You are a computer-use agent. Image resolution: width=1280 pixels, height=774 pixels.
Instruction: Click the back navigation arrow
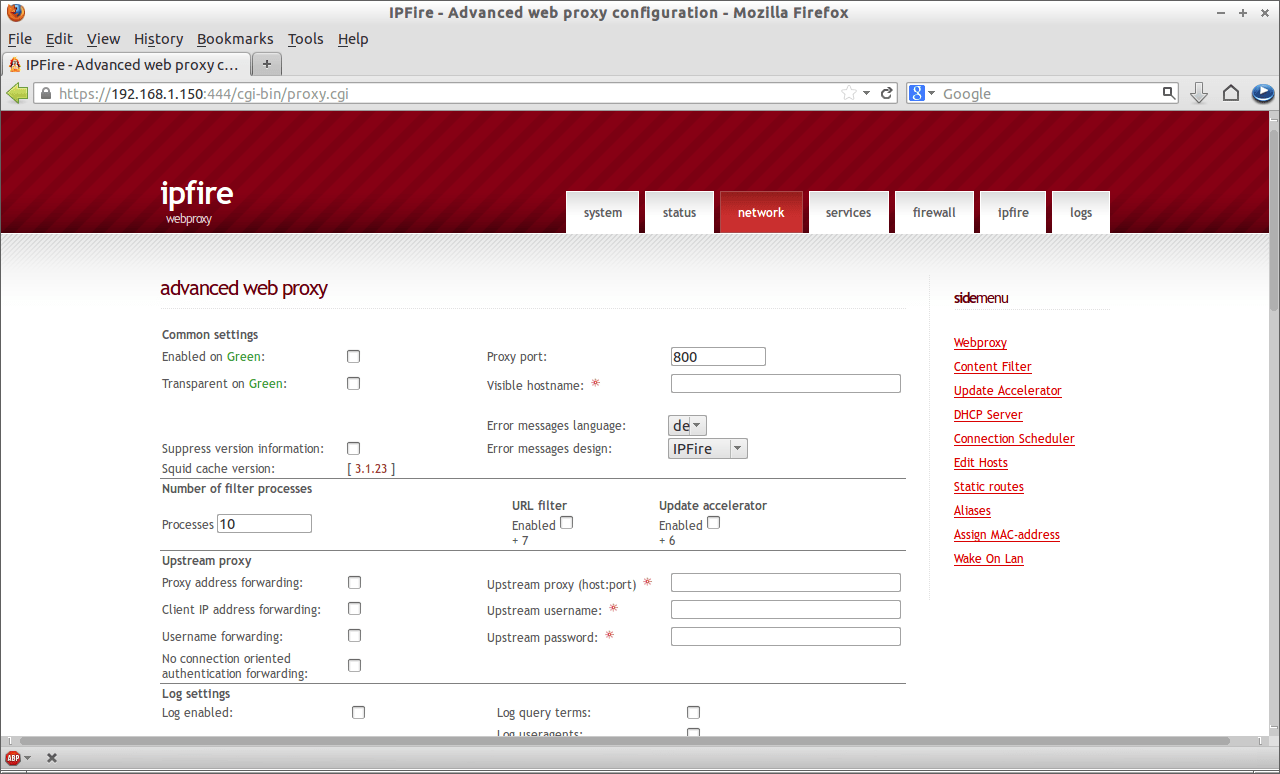point(18,92)
